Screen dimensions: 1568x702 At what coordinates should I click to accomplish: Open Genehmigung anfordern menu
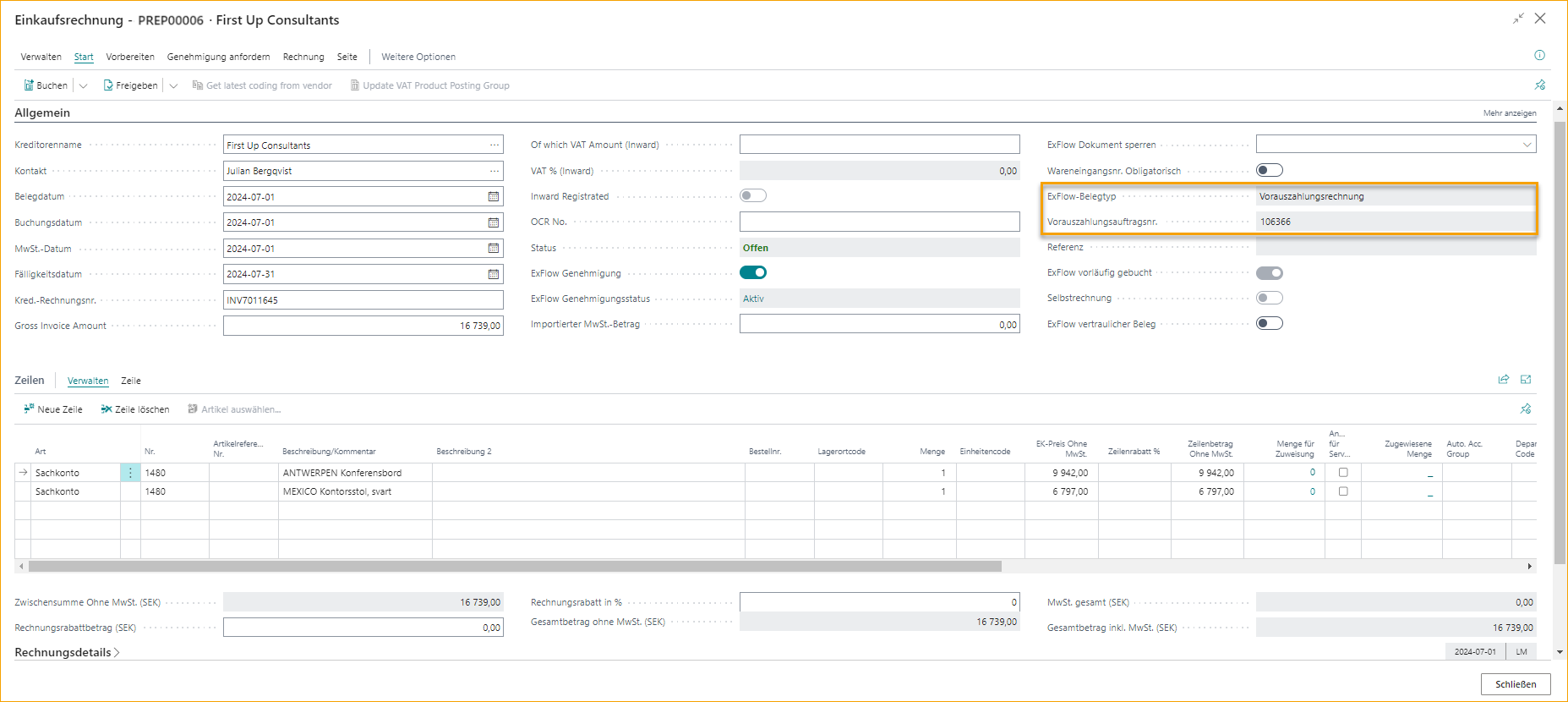(219, 57)
